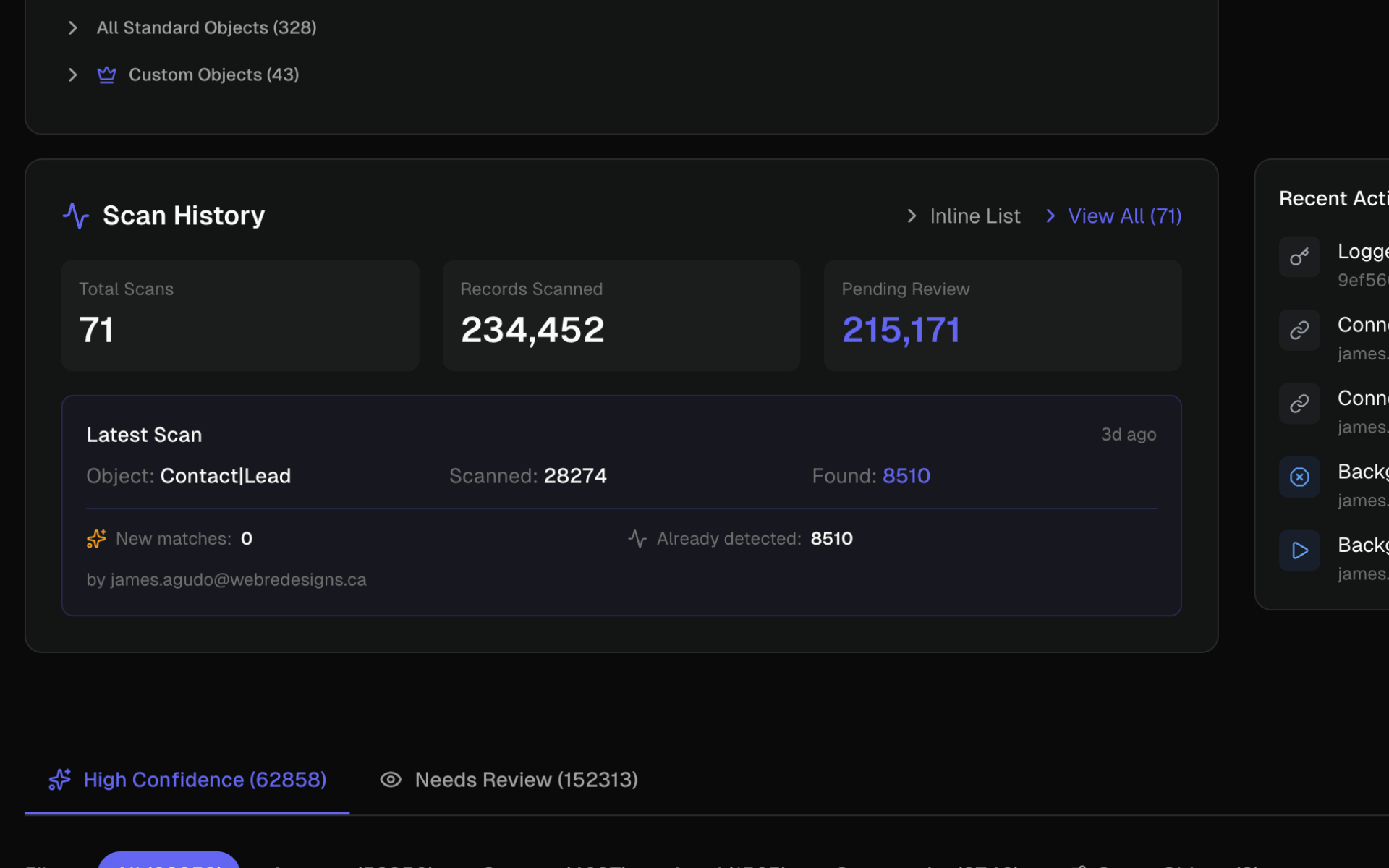The image size is (1389, 868).
Task: Click the Total Scans 71 card
Action: 240,316
